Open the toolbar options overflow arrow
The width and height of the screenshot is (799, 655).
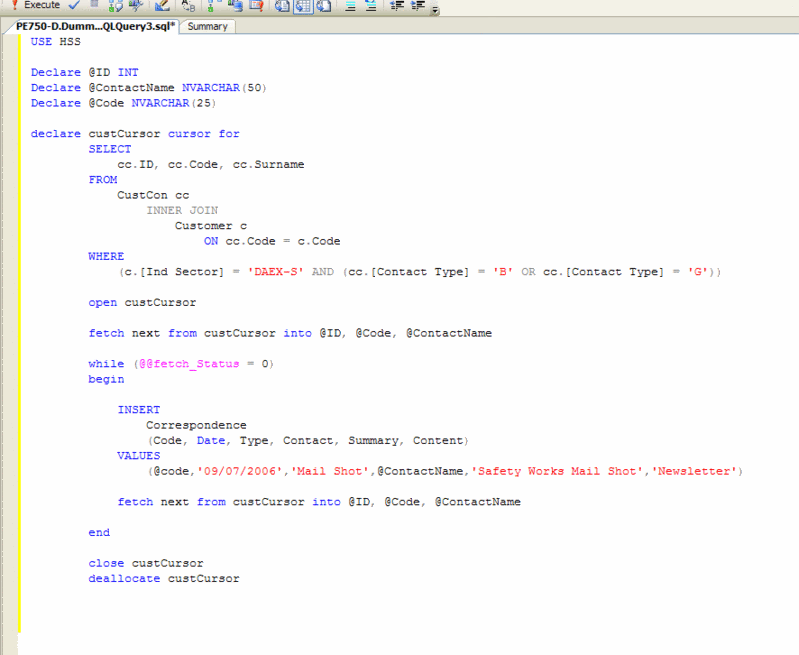435,9
